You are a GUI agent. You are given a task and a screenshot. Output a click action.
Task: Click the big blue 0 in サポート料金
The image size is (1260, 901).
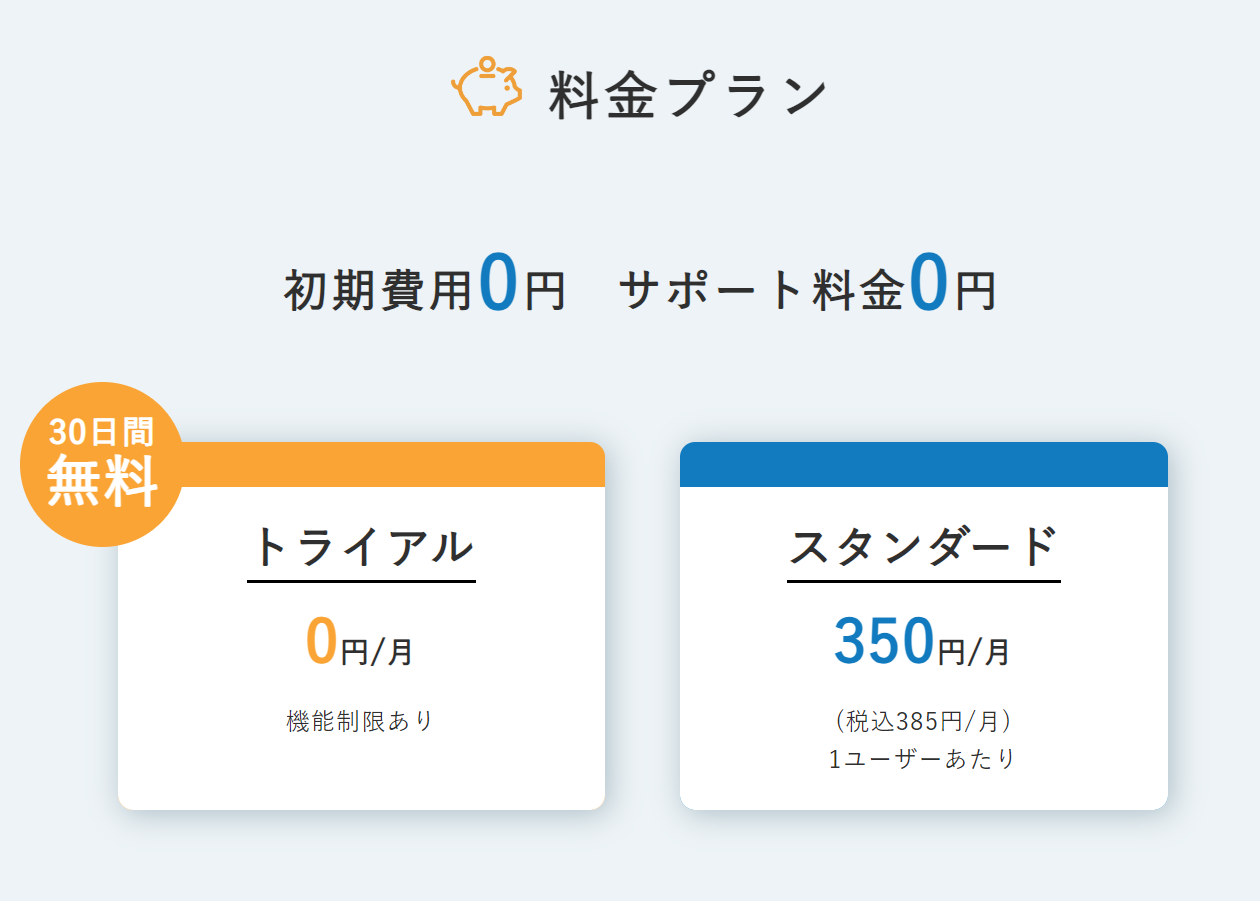929,283
